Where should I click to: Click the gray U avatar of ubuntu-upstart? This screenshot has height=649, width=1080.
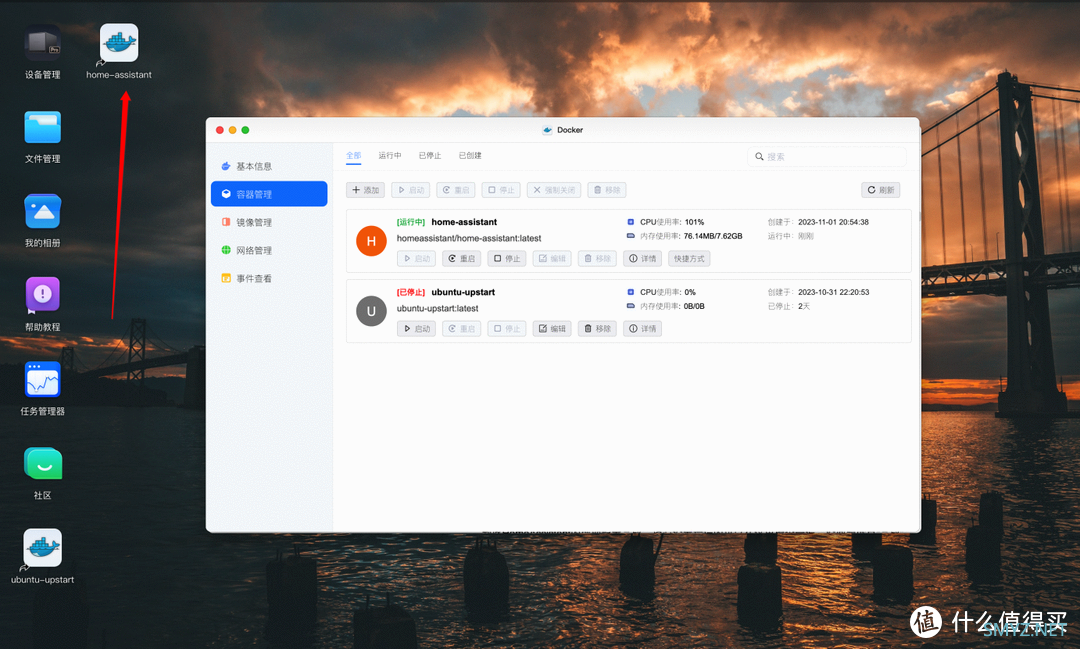(371, 311)
